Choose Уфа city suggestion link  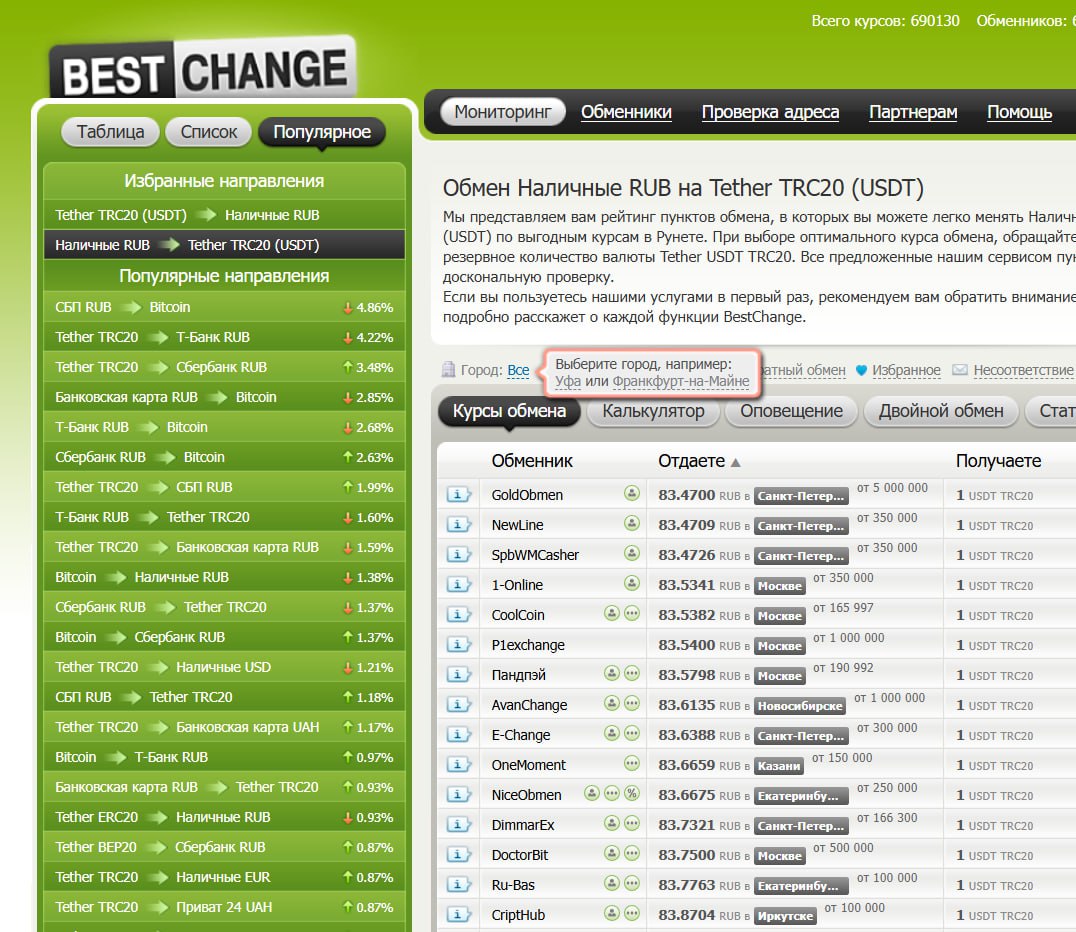pos(568,381)
